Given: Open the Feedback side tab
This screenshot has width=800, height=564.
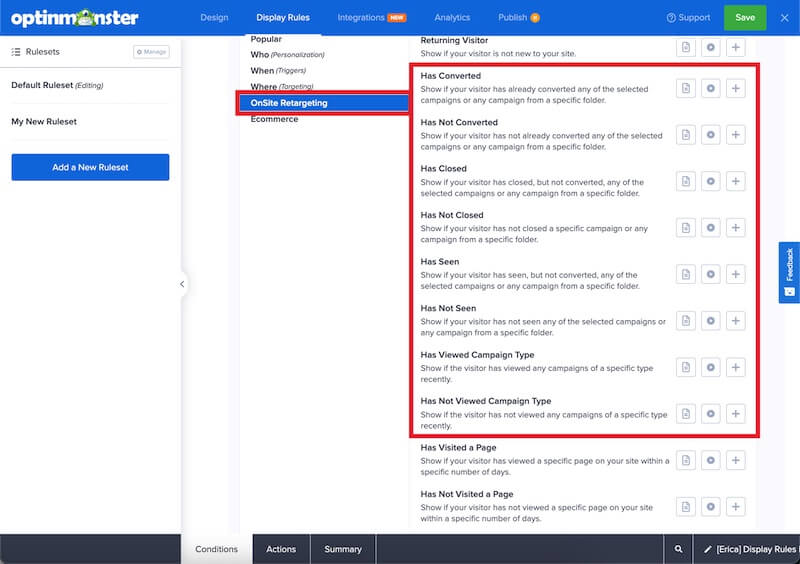Looking at the screenshot, I should [789, 273].
